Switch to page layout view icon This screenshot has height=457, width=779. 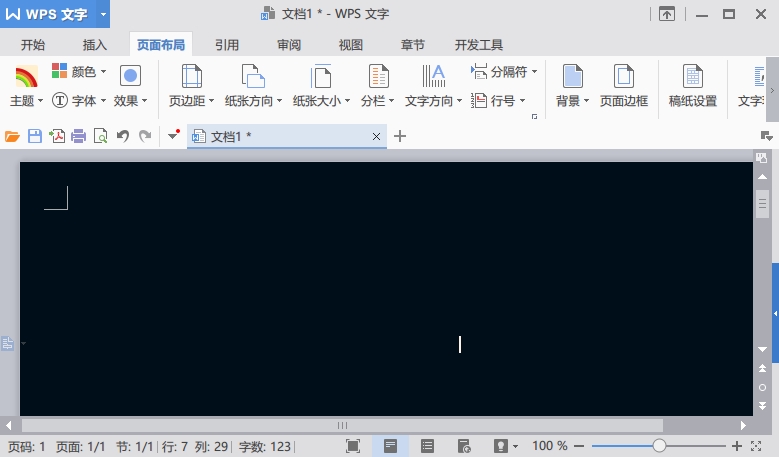click(390, 446)
